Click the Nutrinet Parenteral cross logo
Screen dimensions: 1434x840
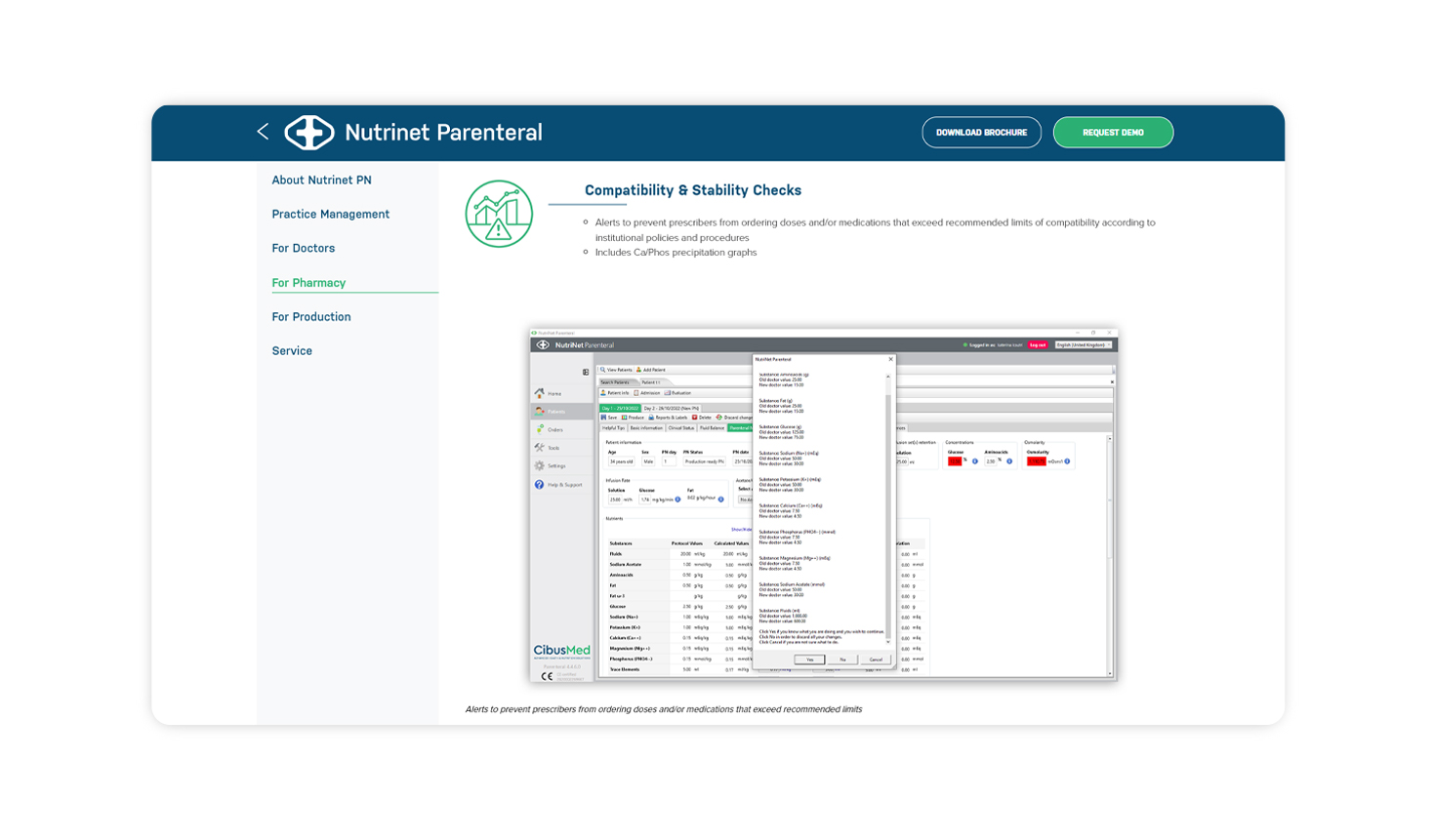point(308,133)
